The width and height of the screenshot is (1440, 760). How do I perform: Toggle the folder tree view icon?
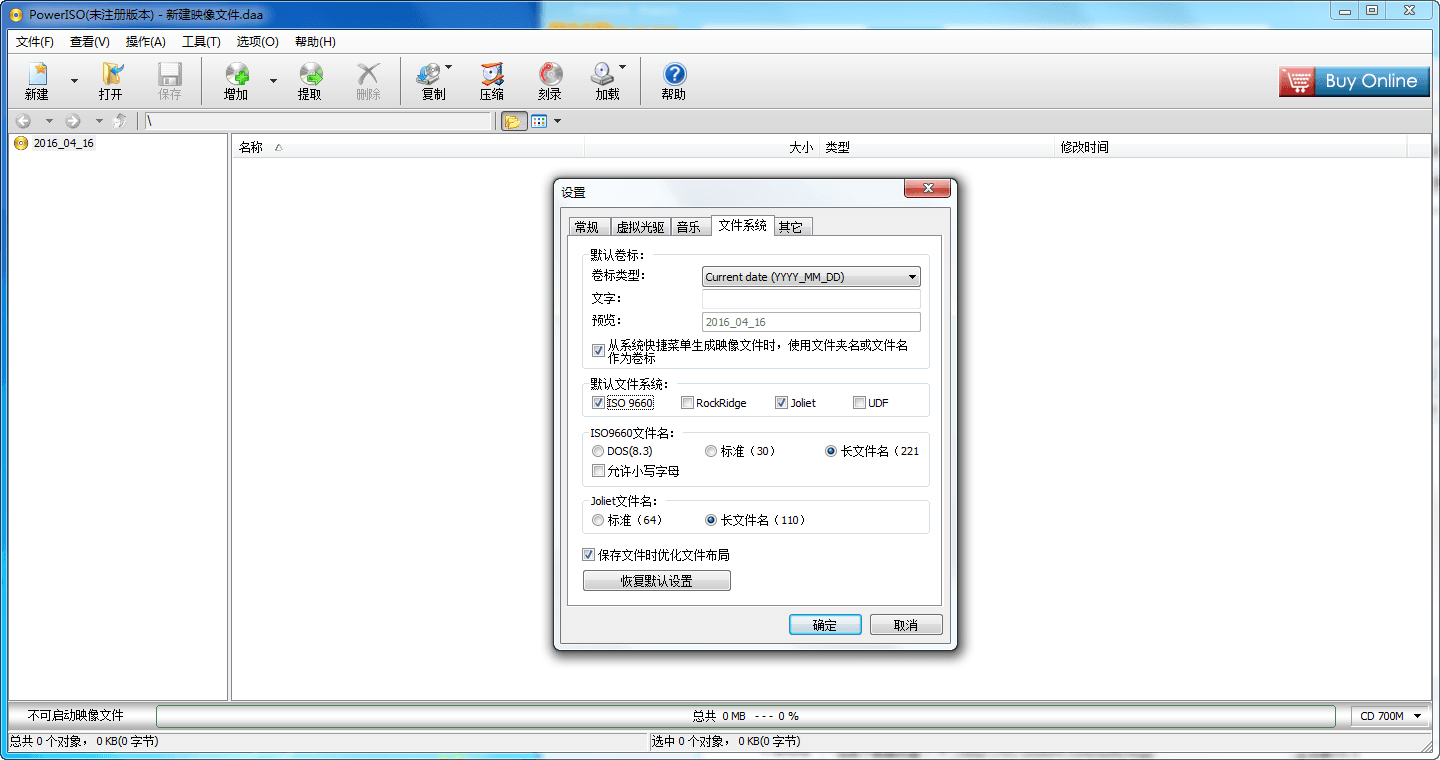pyautogui.click(x=513, y=121)
